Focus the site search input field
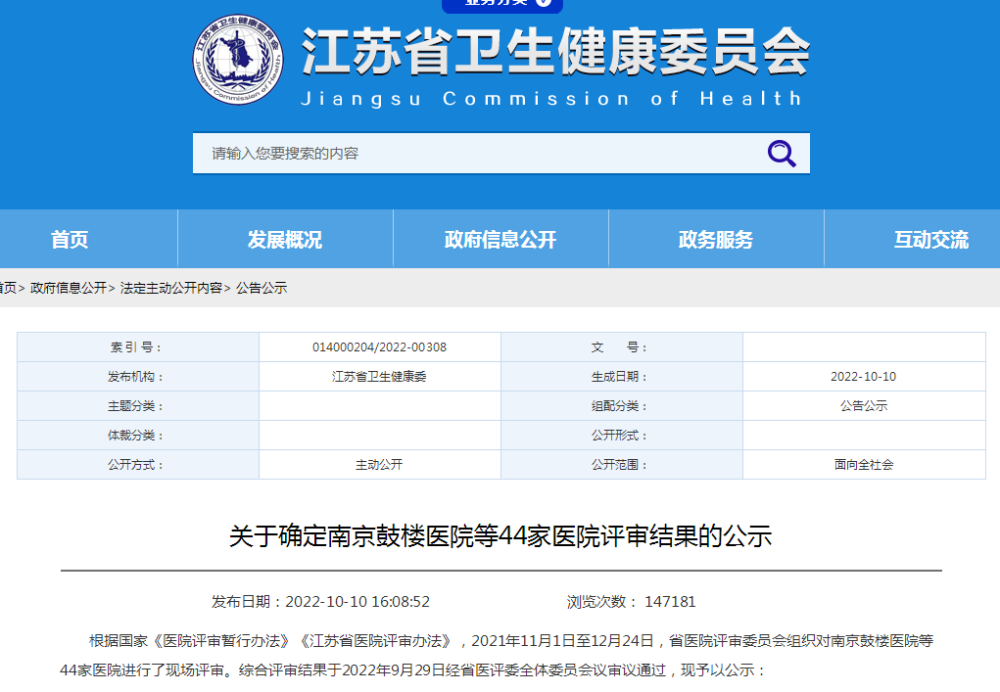The image size is (1000, 692). 501,153
